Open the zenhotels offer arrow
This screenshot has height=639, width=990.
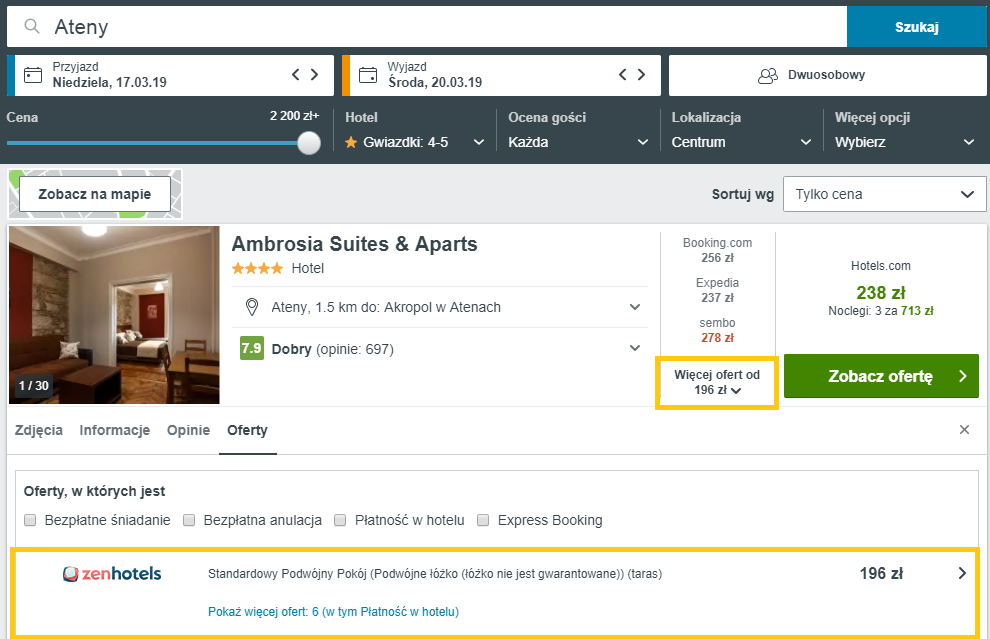[962, 574]
